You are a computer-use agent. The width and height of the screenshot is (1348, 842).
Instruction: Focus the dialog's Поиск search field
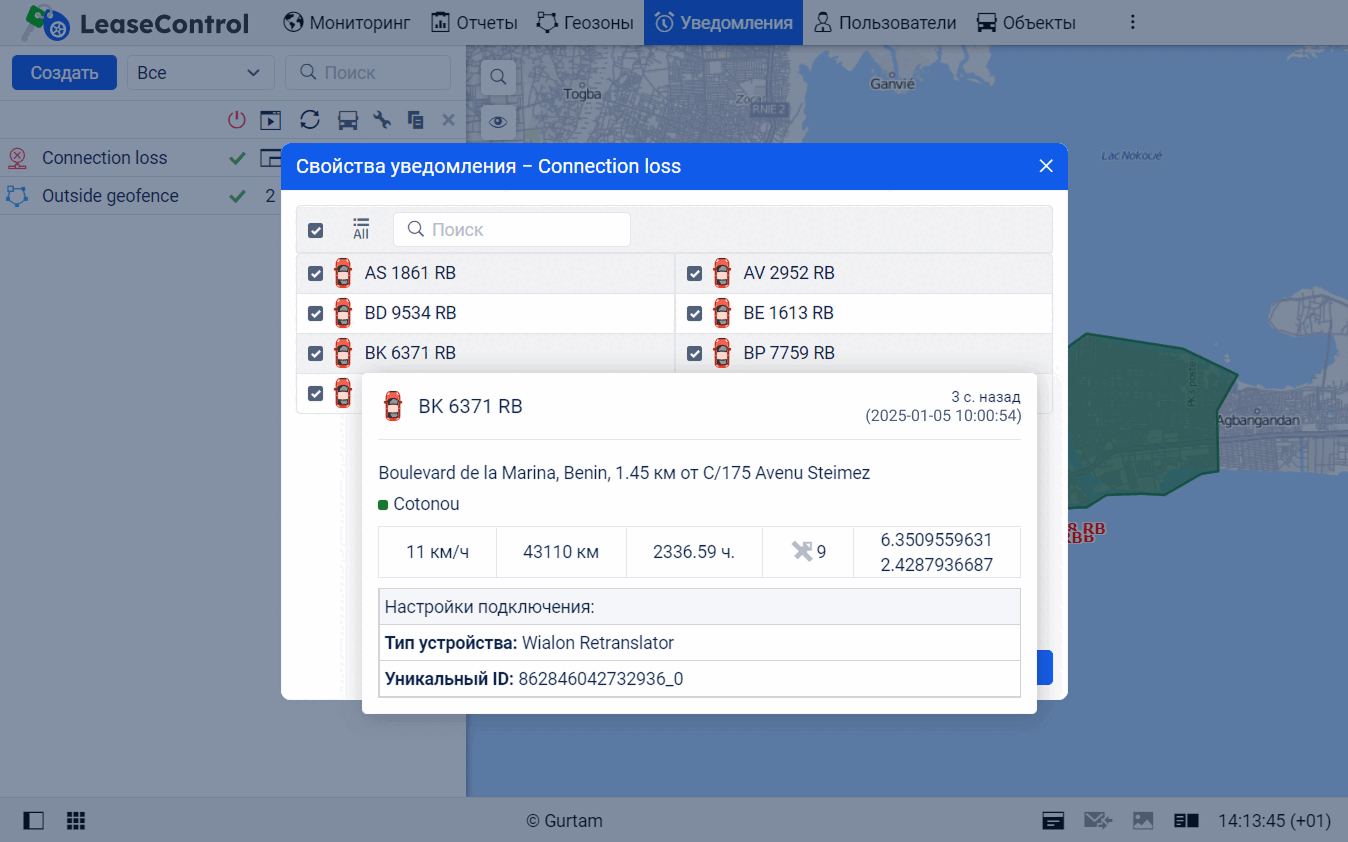pyautogui.click(x=512, y=229)
